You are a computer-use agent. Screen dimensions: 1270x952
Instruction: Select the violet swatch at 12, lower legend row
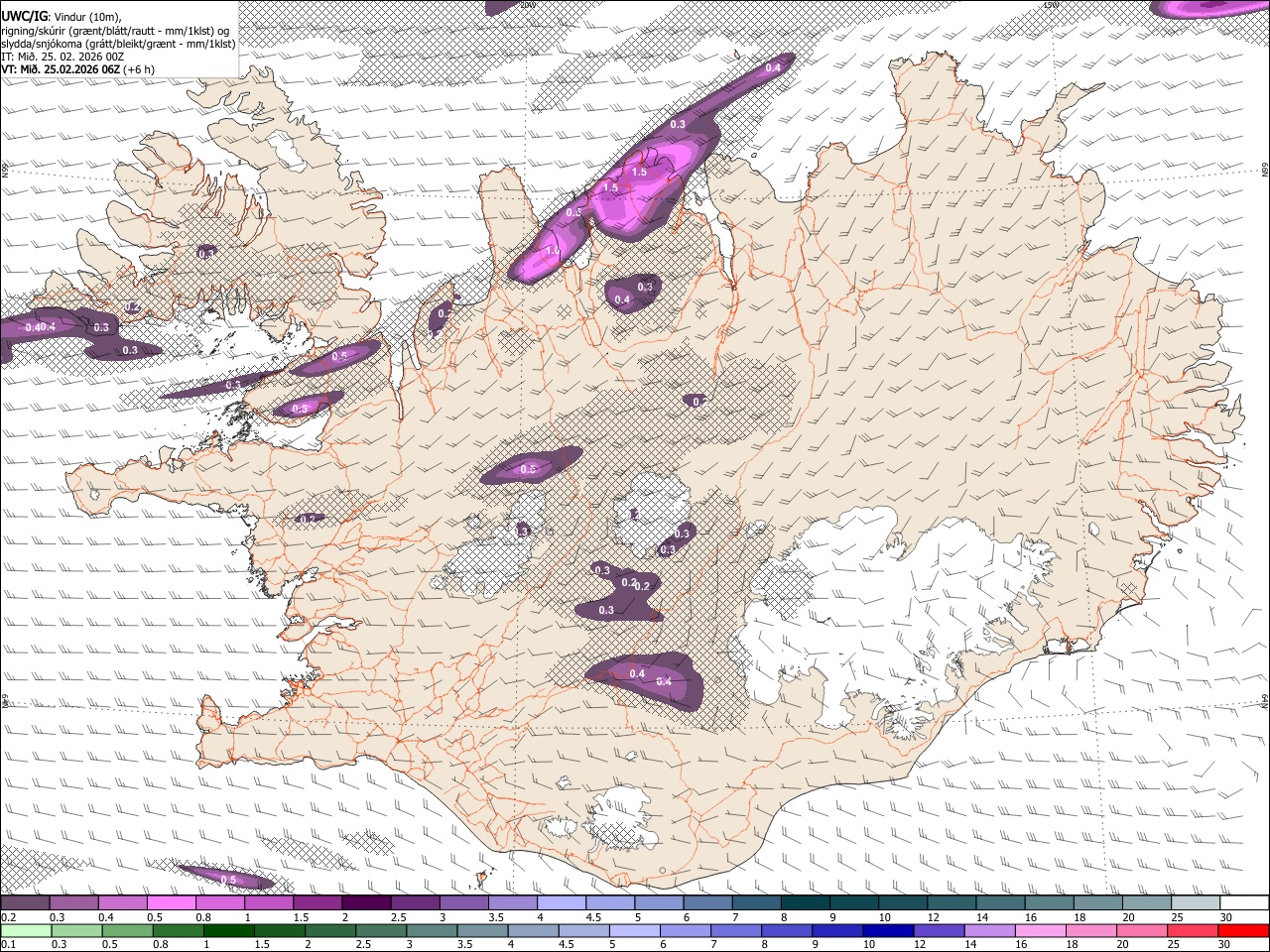click(x=940, y=930)
